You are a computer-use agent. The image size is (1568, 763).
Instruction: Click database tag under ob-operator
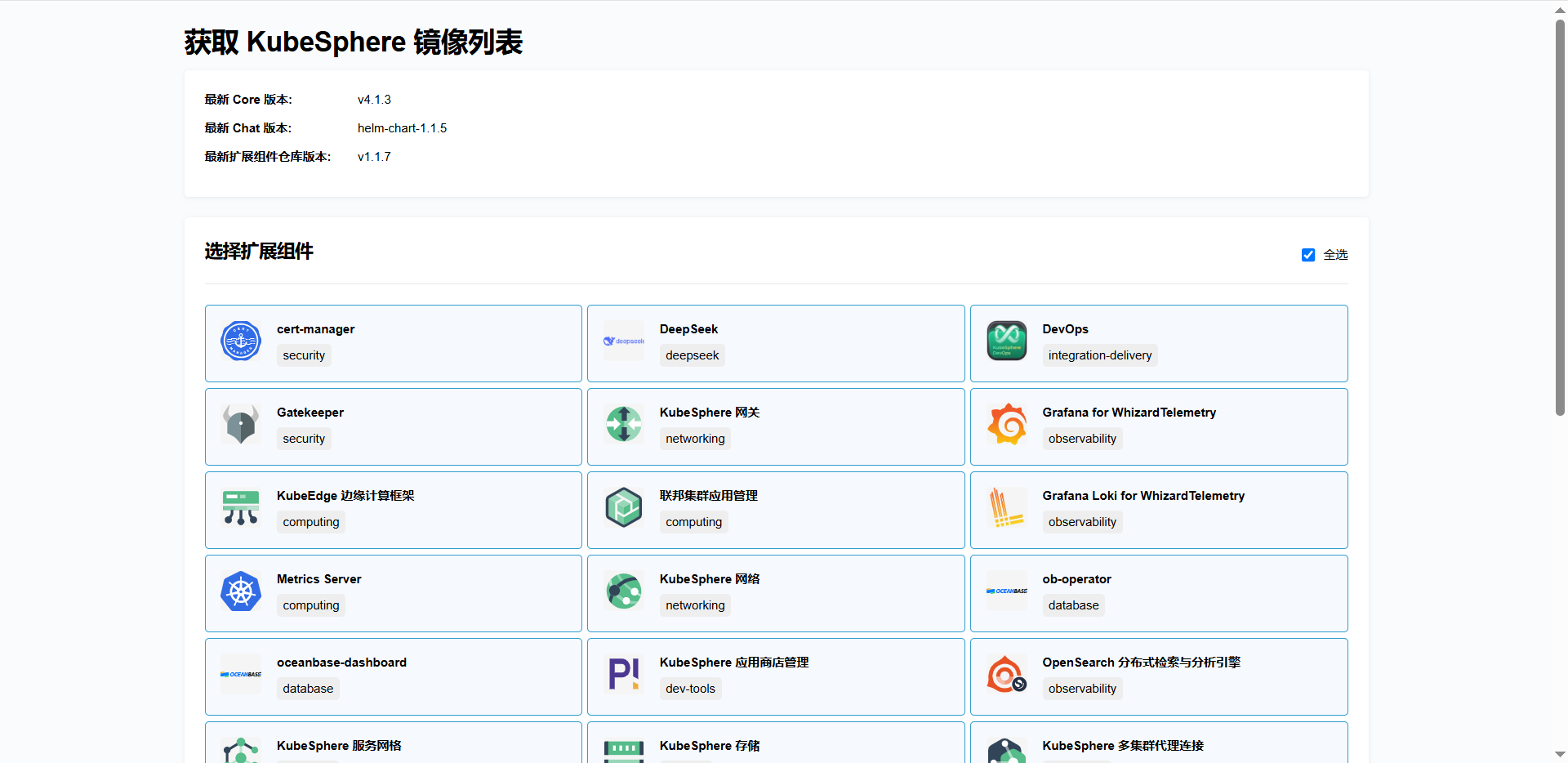tap(1073, 605)
